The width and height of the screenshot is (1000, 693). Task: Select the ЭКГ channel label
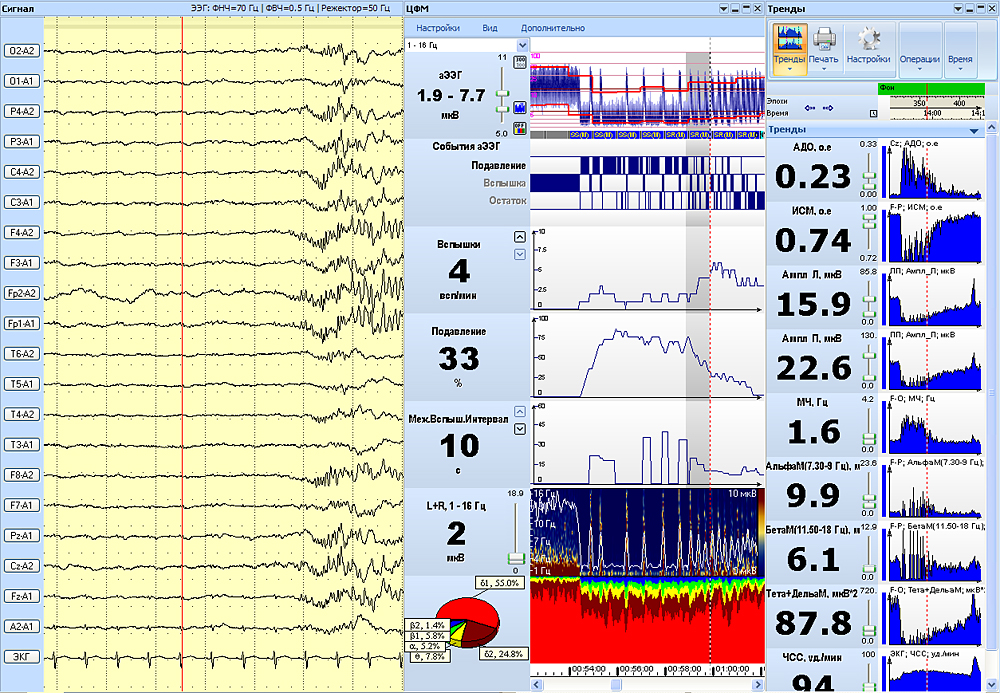pos(22,657)
